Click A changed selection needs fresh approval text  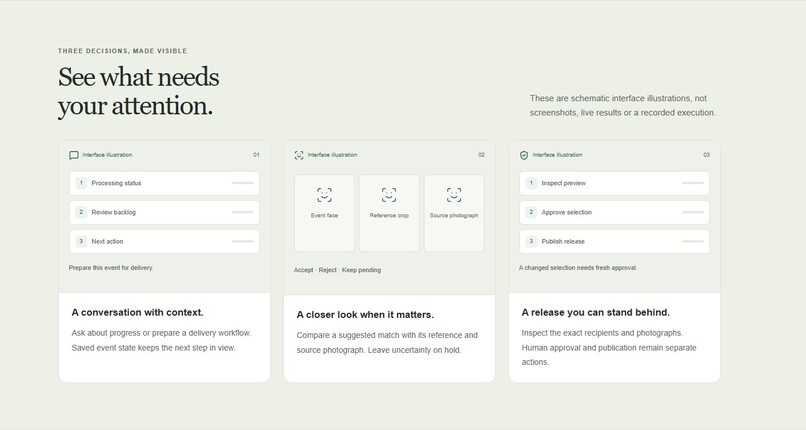[578, 268]
